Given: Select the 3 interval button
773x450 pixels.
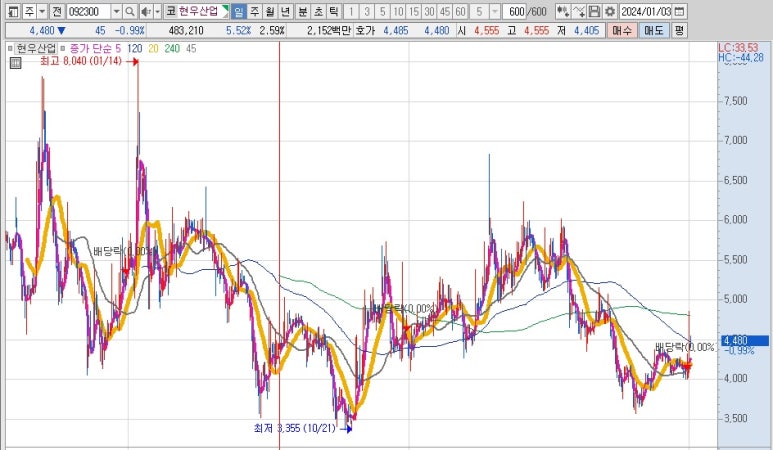Looking at the screenshot, I should click(x=367, y=11).
